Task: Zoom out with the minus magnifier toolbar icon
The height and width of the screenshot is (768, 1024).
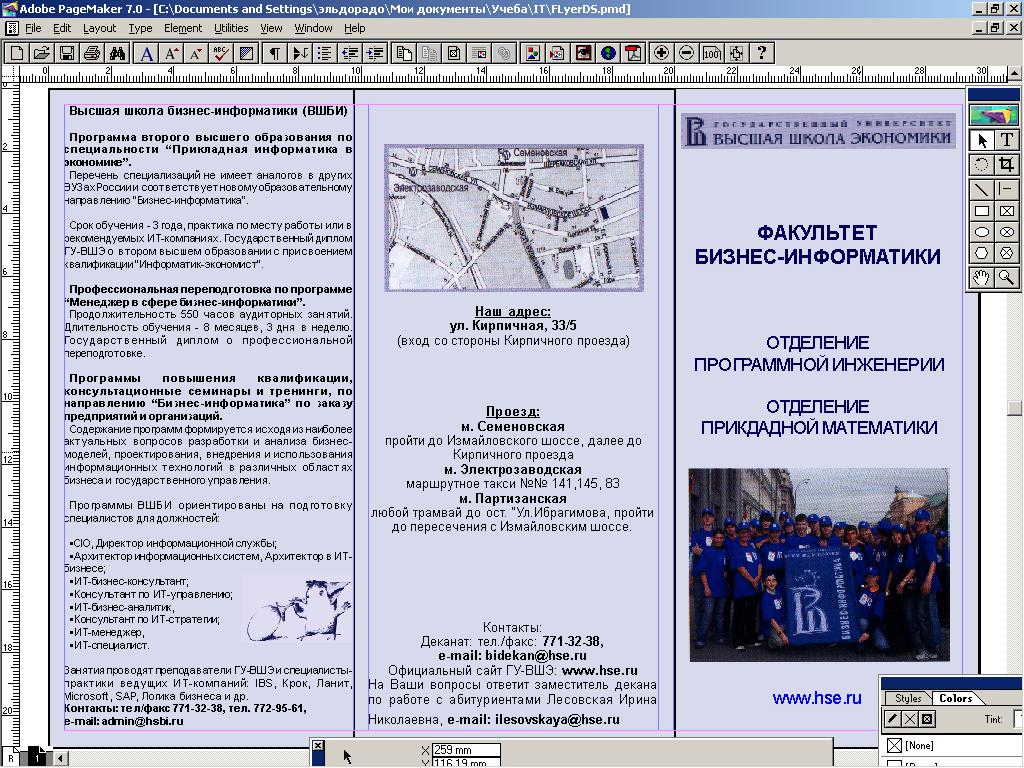Action: (686, 53)
